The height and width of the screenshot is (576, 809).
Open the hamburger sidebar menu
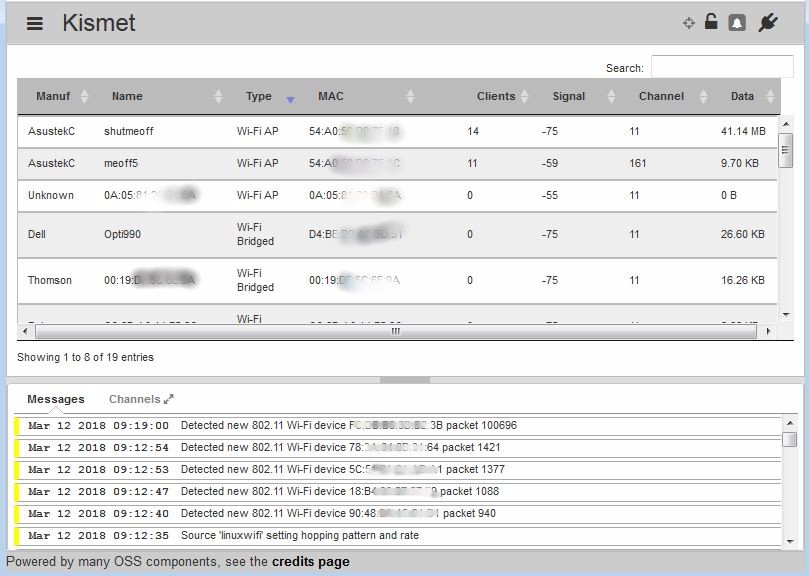pos(35,23)
